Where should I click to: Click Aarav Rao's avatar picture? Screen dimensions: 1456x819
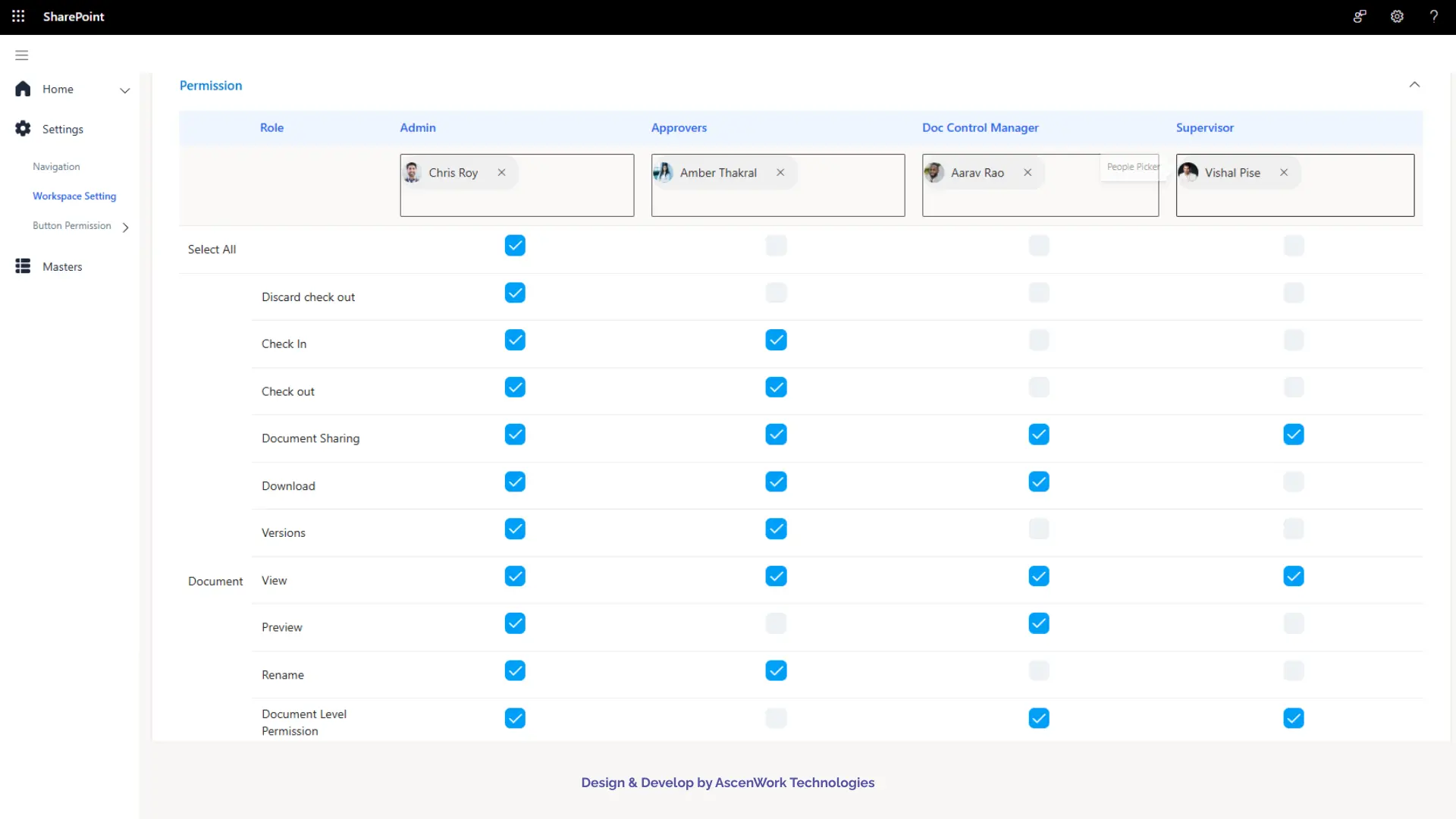934,172
